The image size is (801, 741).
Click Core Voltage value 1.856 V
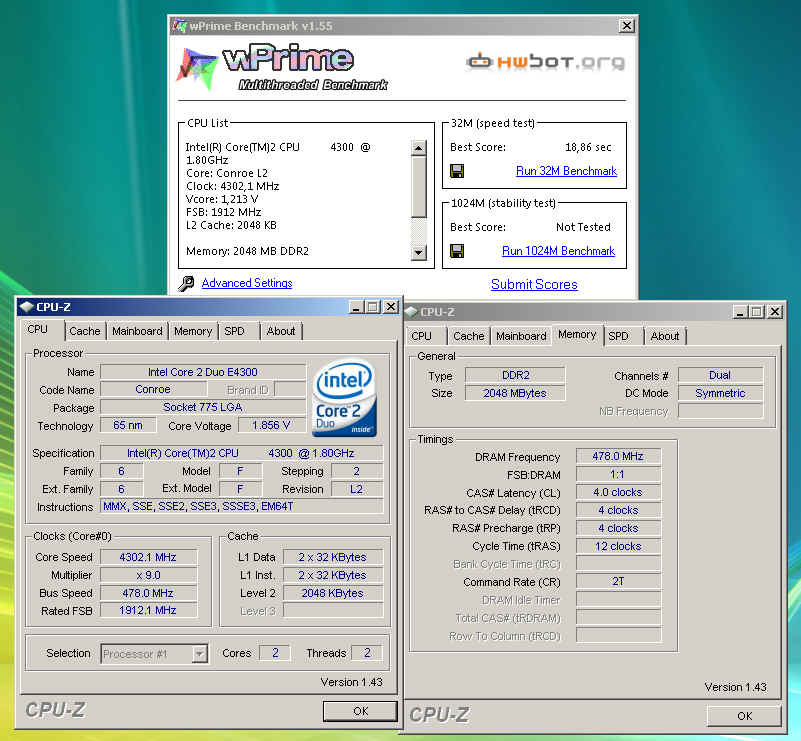click(271, 425)
